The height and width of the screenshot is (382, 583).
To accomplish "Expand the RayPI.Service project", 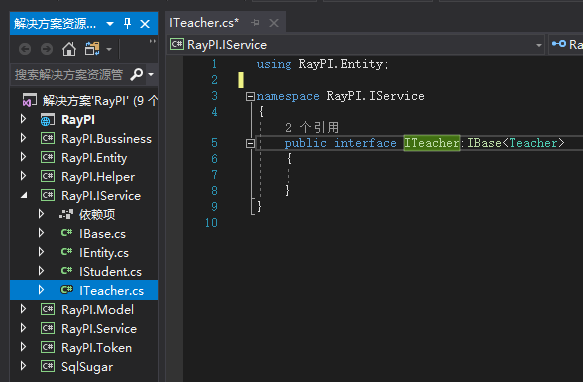I will click(23, 328).
